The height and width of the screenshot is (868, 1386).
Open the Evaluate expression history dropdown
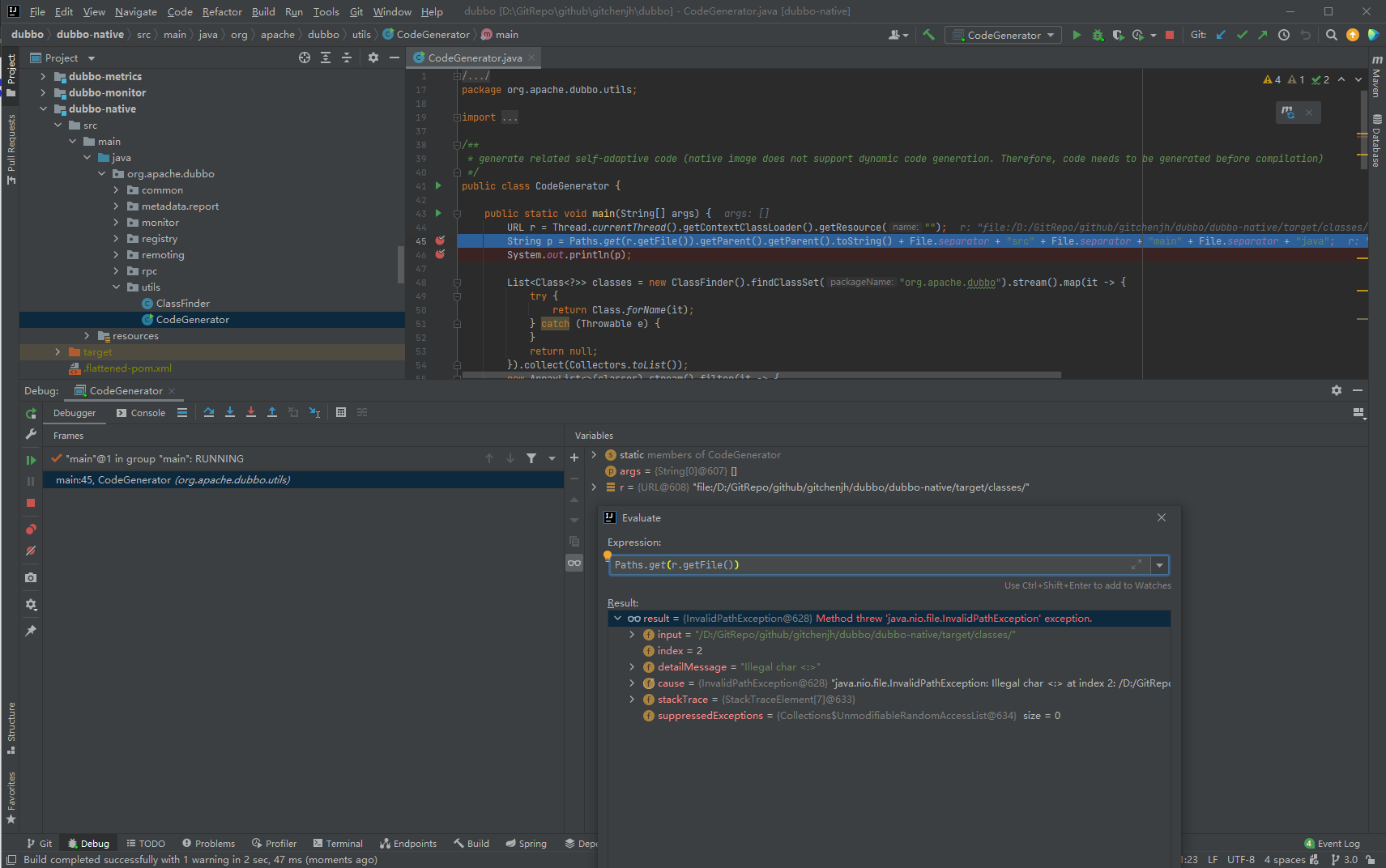tap(1160, 565)
